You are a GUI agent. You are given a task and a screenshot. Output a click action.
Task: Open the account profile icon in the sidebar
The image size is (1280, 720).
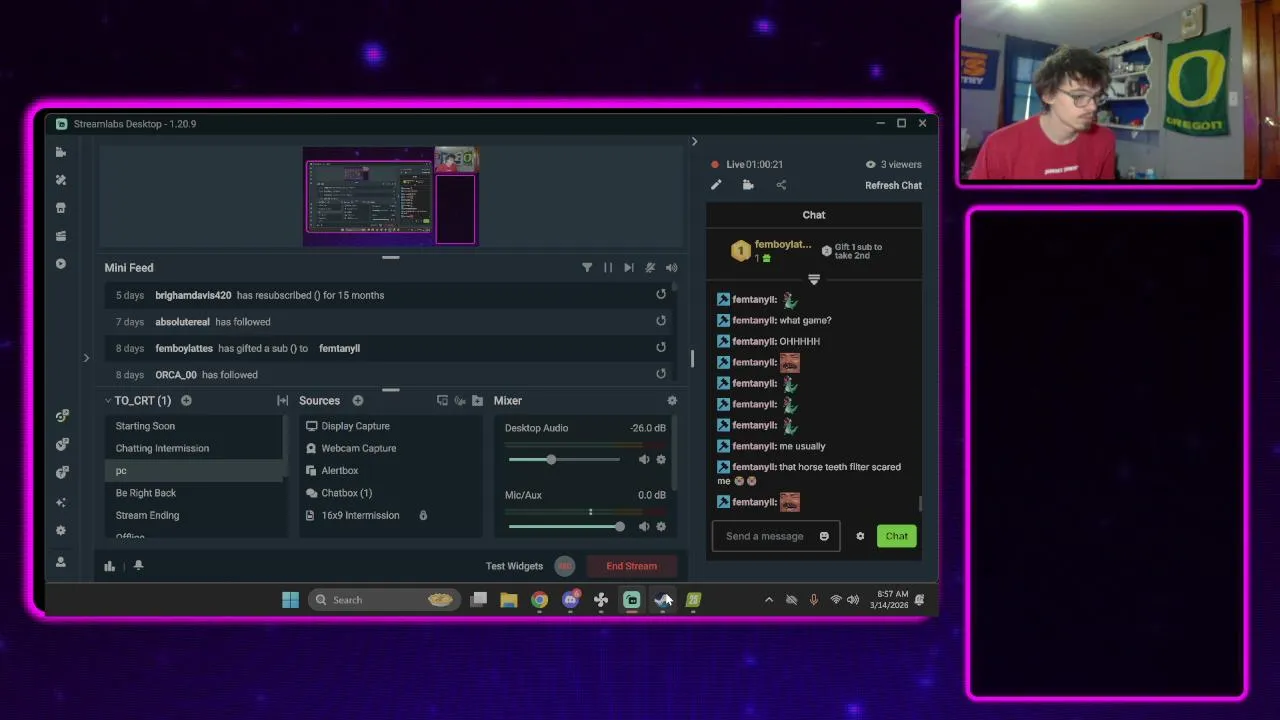(61, 562)
